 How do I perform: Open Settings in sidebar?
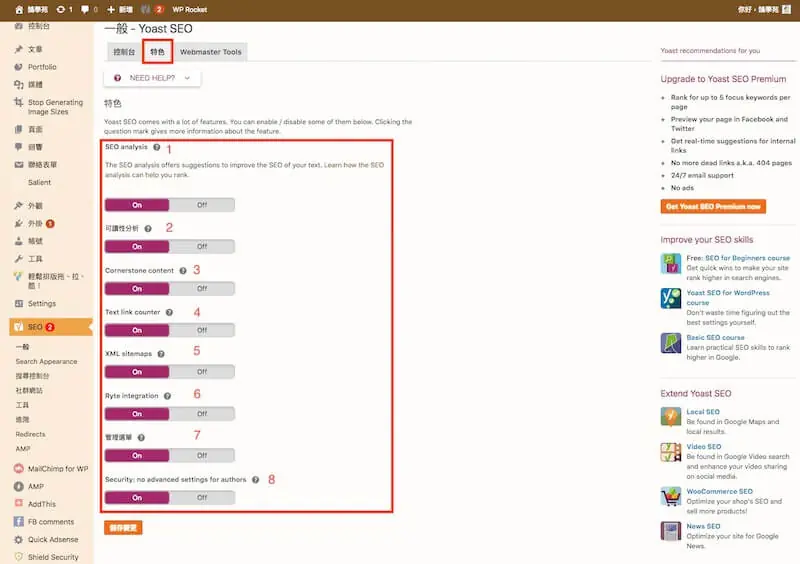click(42, 303)
